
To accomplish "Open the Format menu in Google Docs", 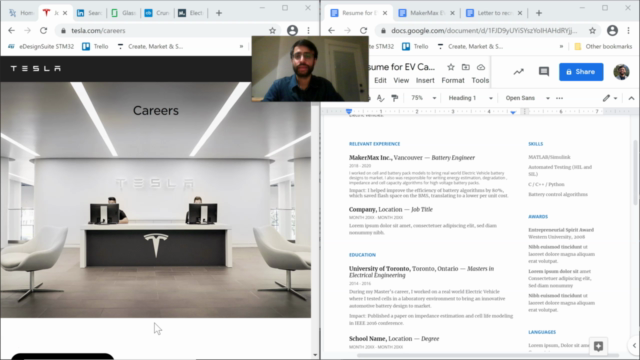I will click(x=453, y=80).
